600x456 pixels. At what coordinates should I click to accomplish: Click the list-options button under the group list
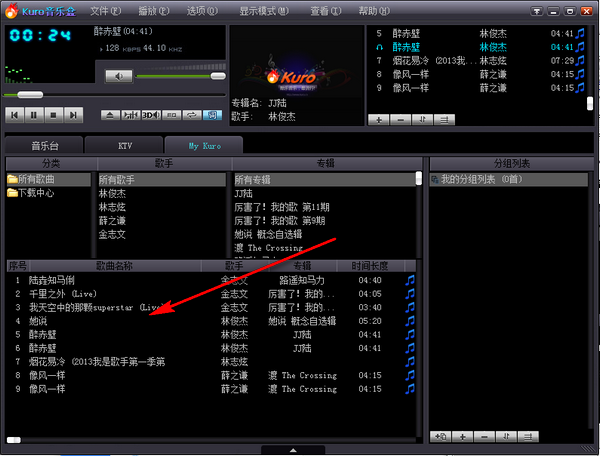click(528, 436)
